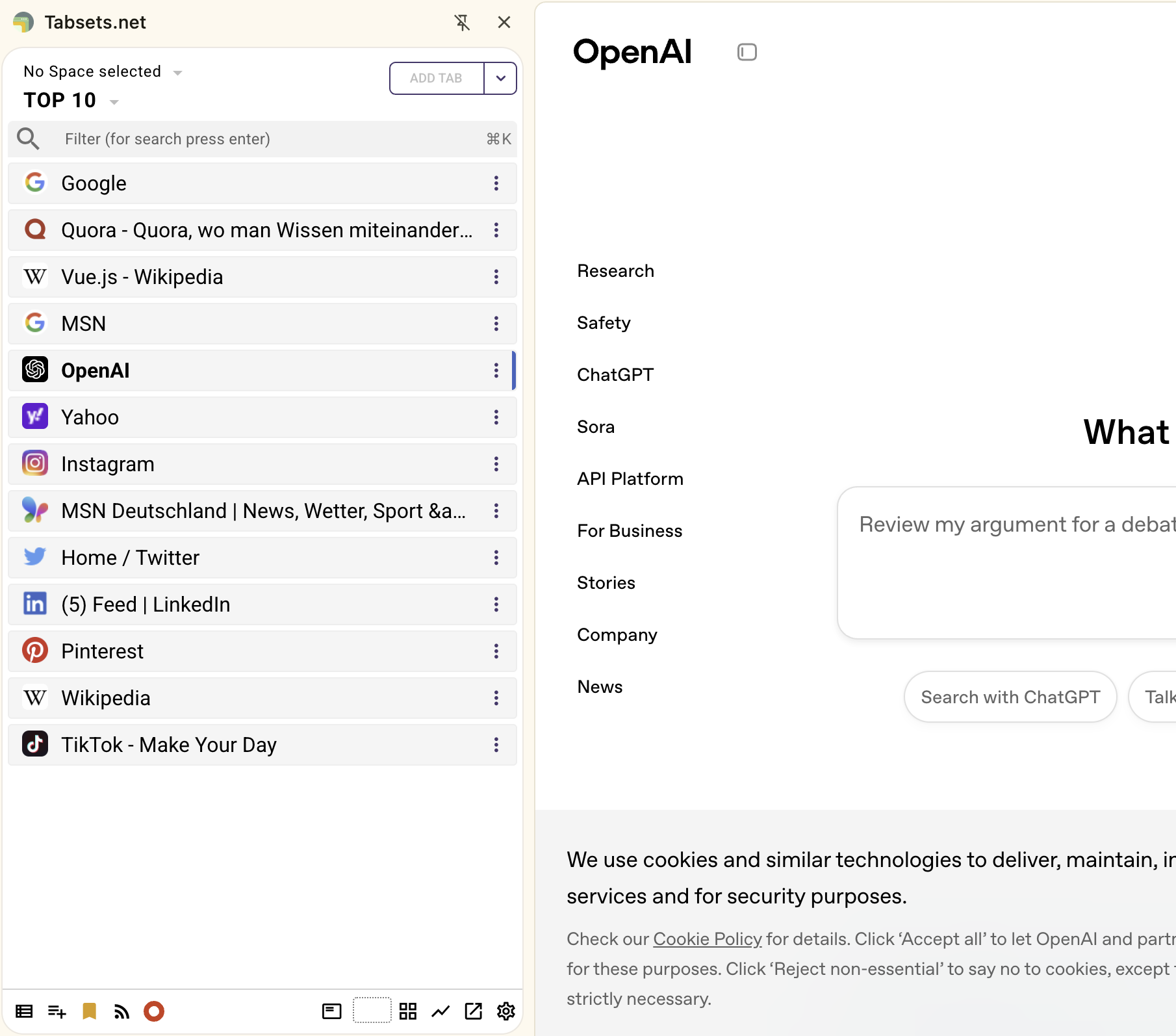Open News in the OpenAI menu
This screenshot has height=1036, width=1176.
point(600,687)
